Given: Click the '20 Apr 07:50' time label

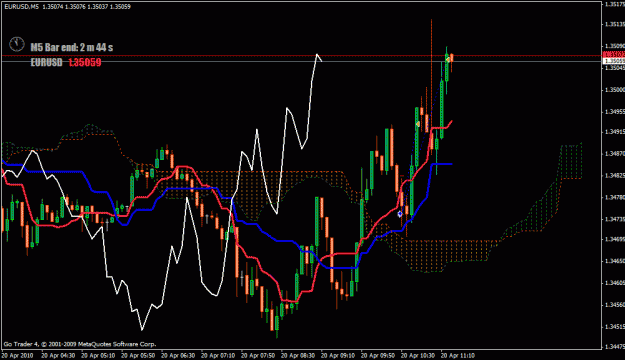Looking at the screenshot, I should click(x=257, y=355).
